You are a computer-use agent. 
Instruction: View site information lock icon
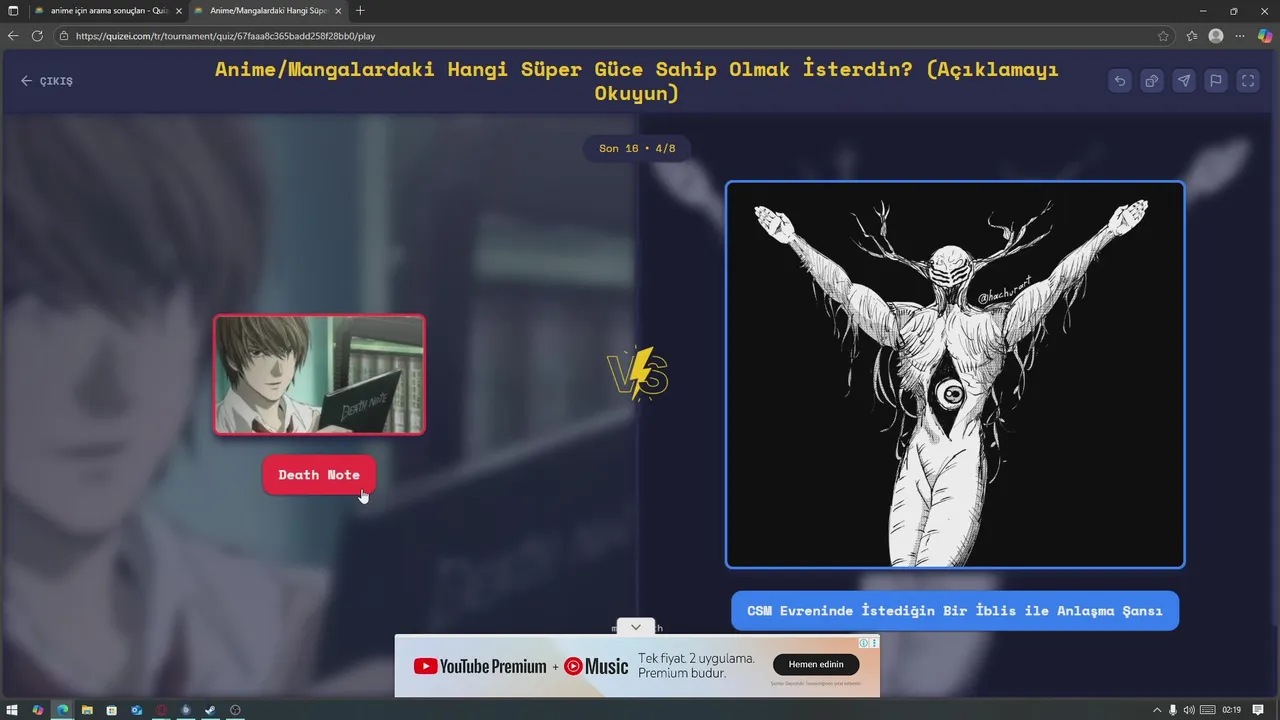pos(64,36)
